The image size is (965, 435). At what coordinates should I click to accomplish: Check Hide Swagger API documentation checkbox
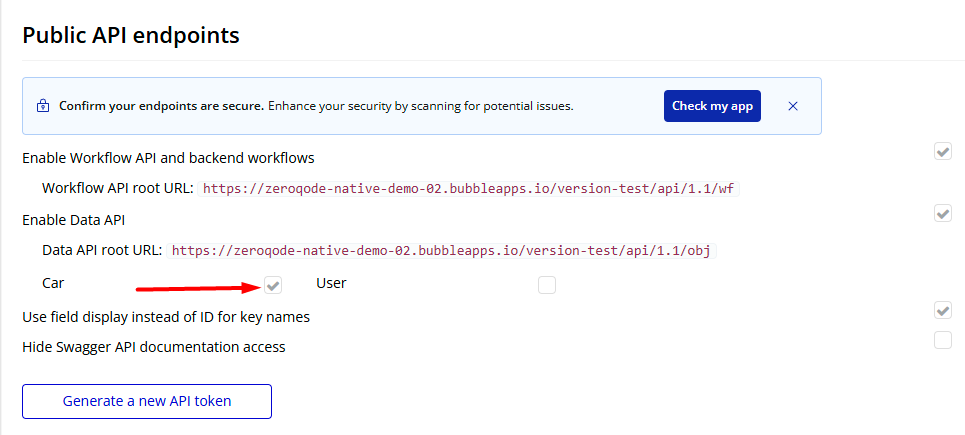coord(942,340)
